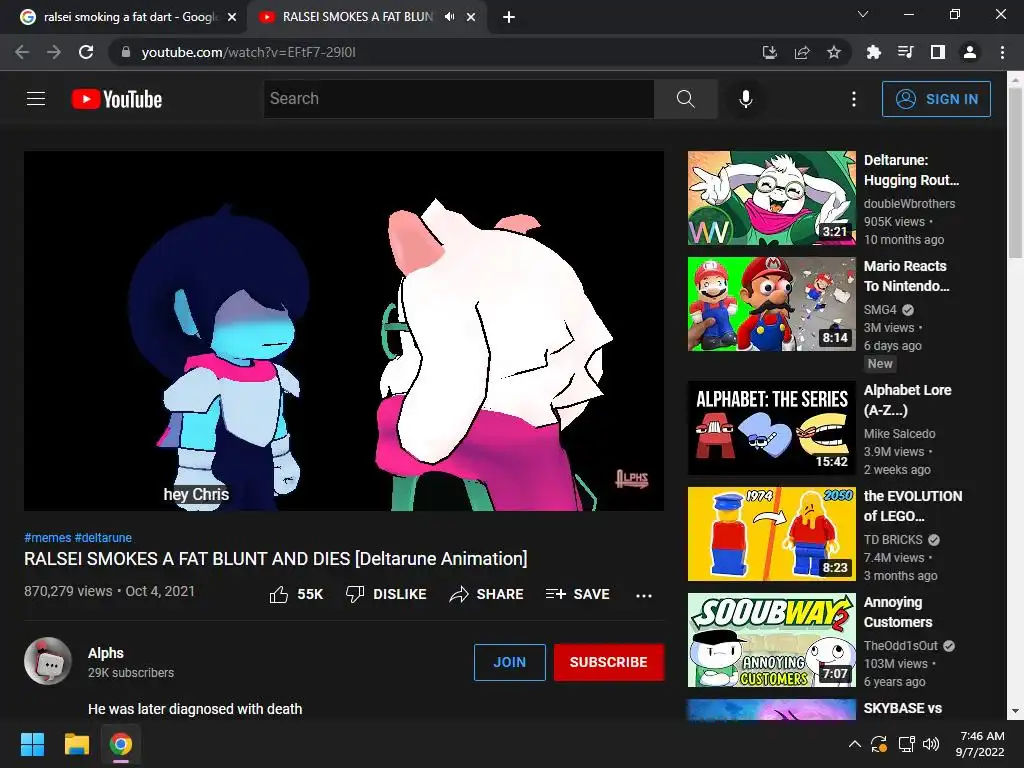Go to YouTube home via logo
This screenshot has height=768, width=1024.
point(117,99)
